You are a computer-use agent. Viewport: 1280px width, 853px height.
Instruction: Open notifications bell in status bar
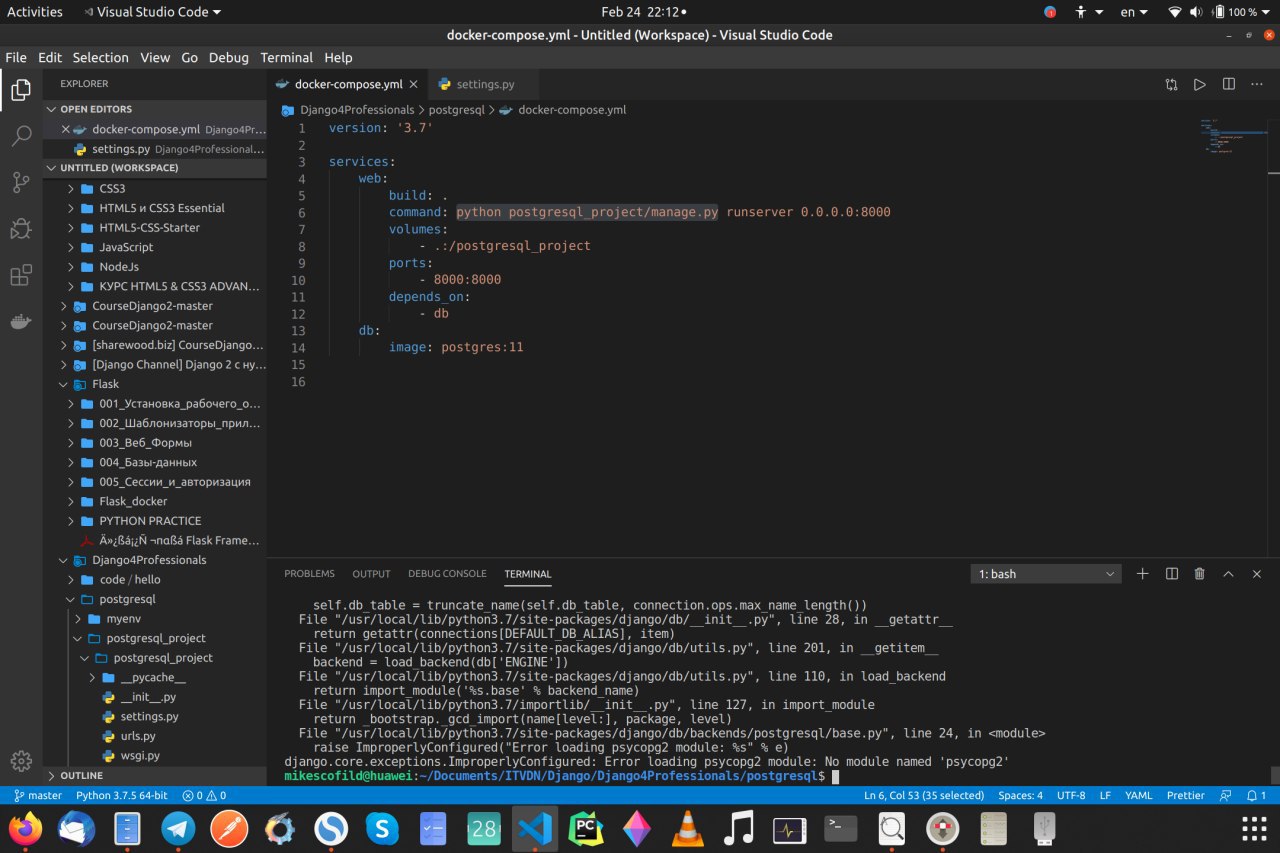point(1254,796)
